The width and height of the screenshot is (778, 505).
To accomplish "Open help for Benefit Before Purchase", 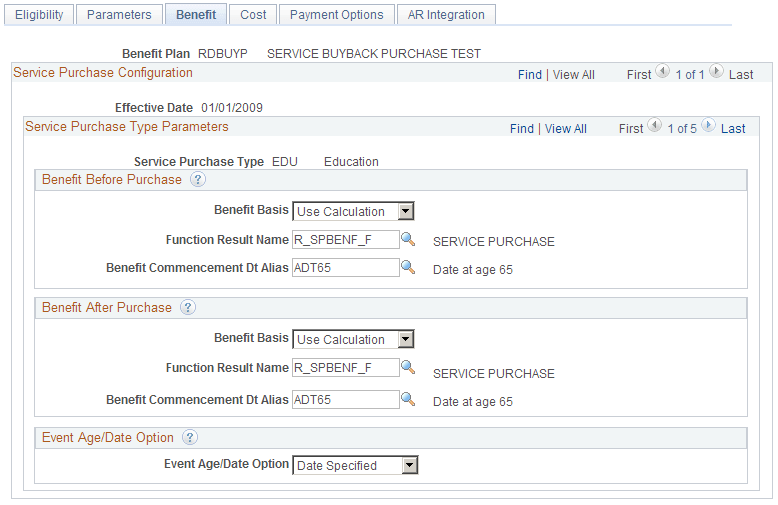I will [198, 179].
